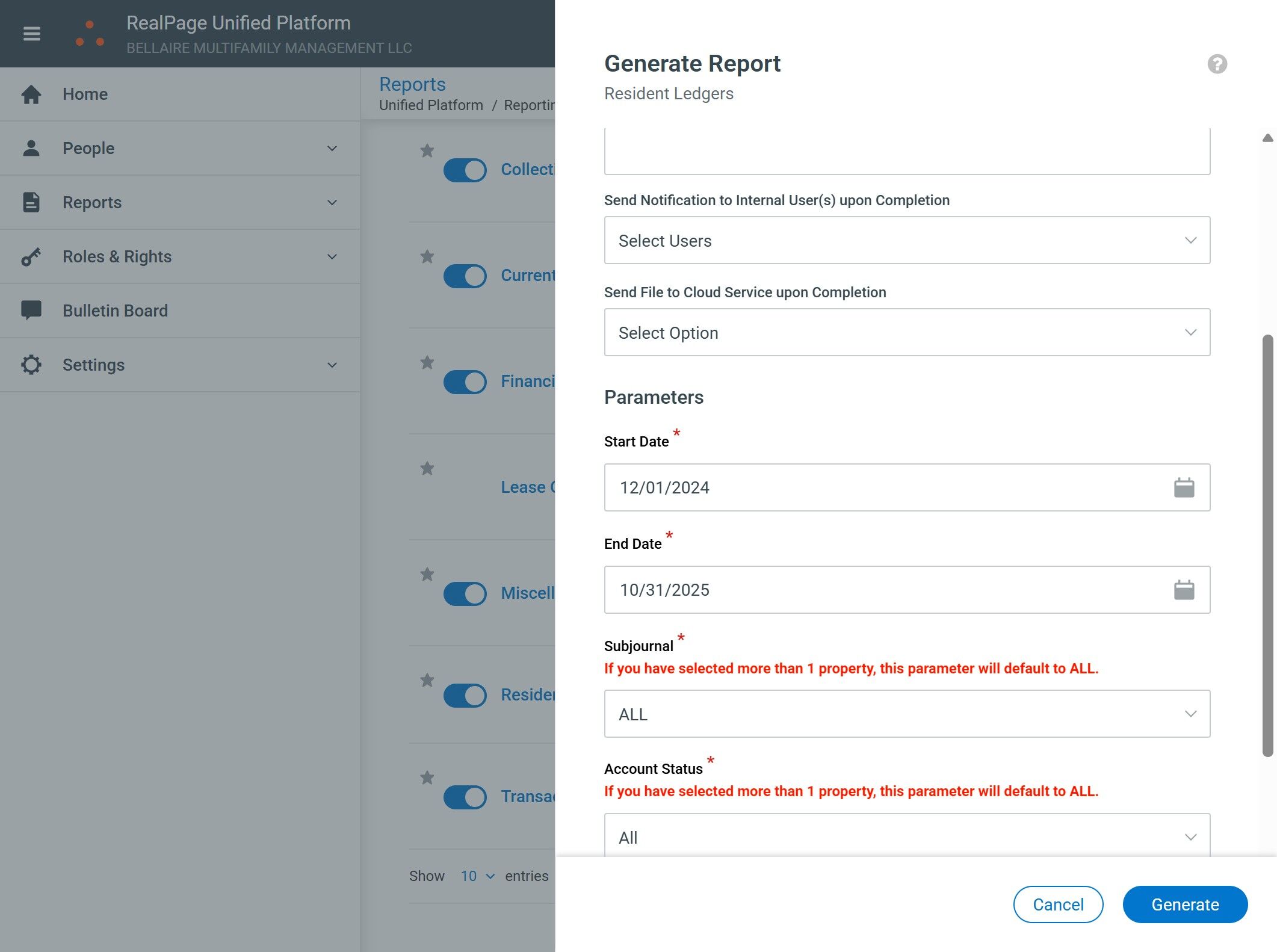Viewport: 1277px width, 952px height.
Task: Click the Cancel button
Action: coord(1057,904)
